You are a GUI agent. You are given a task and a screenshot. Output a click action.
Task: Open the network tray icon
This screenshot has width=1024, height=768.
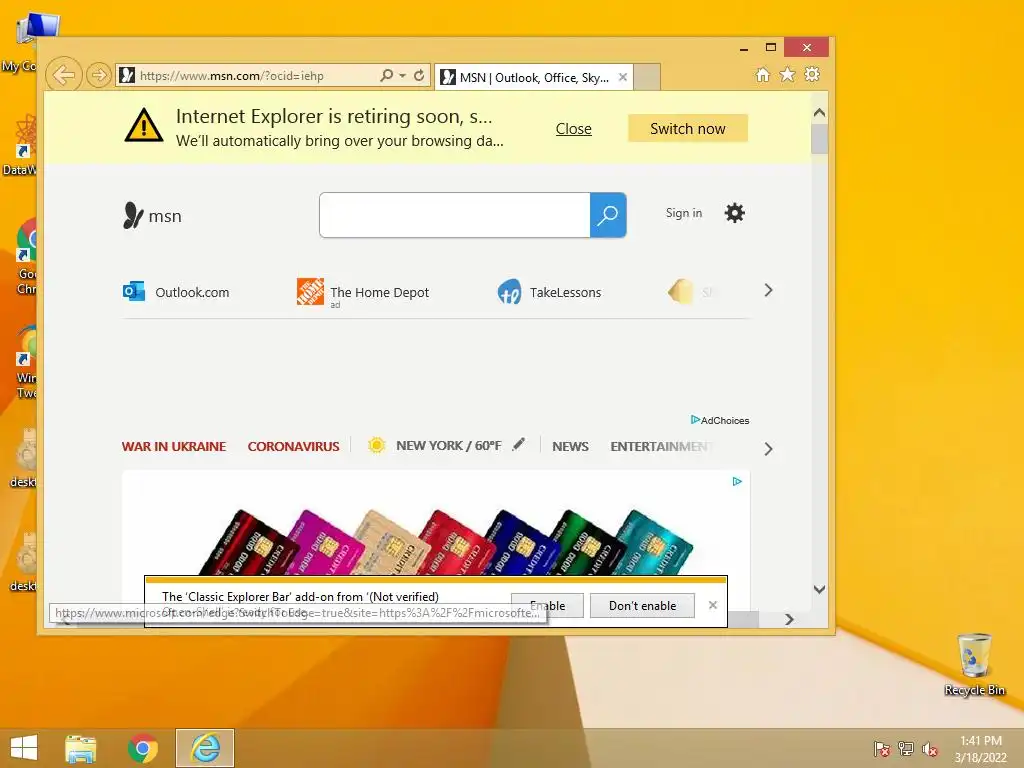click(x=905, y=748)
